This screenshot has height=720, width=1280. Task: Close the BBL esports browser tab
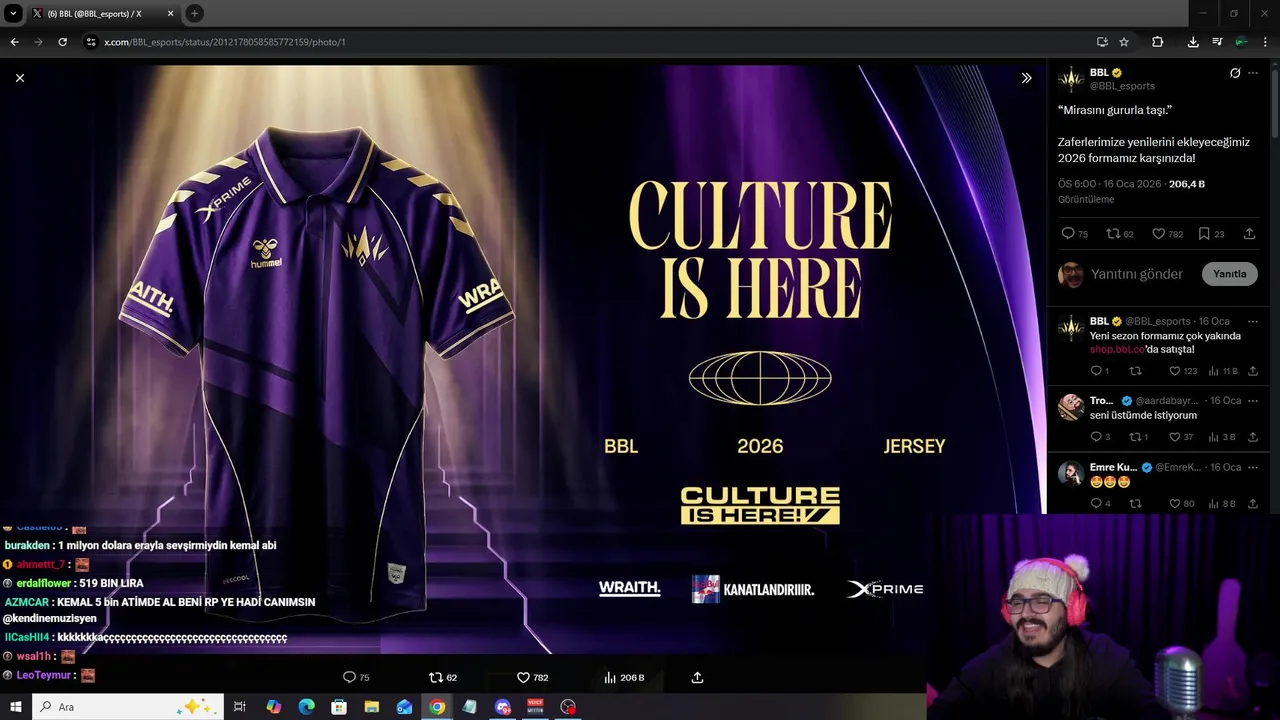(x=170, y=14)
